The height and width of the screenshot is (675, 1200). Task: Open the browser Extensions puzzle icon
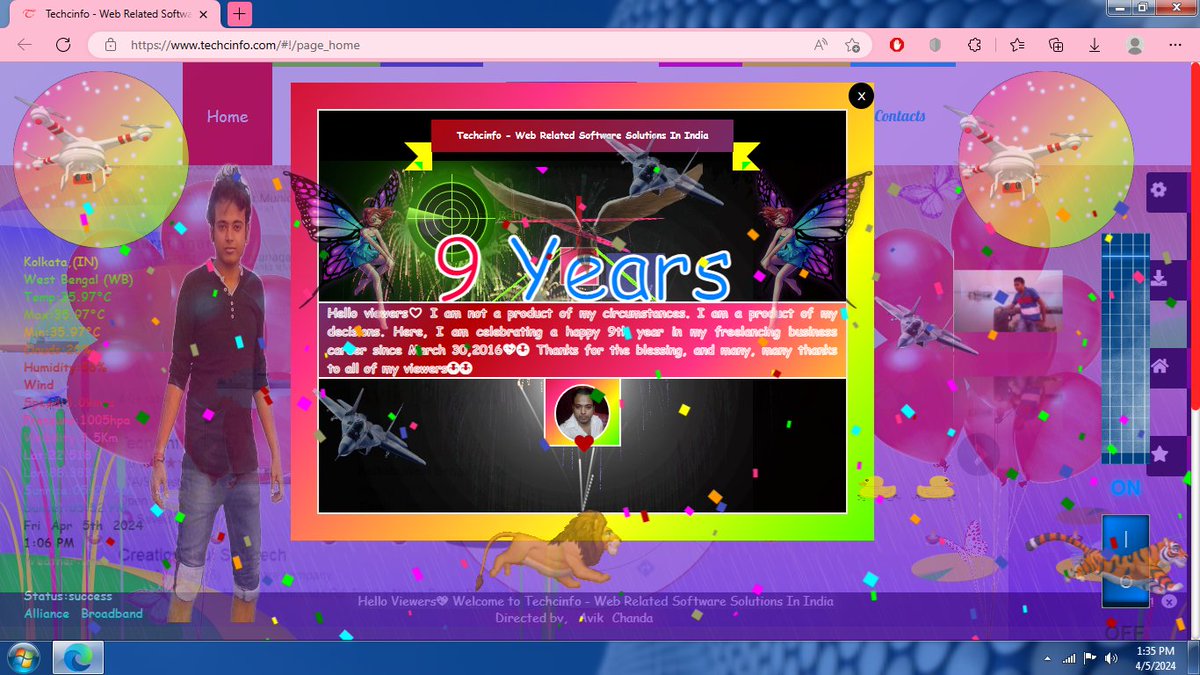973,45
